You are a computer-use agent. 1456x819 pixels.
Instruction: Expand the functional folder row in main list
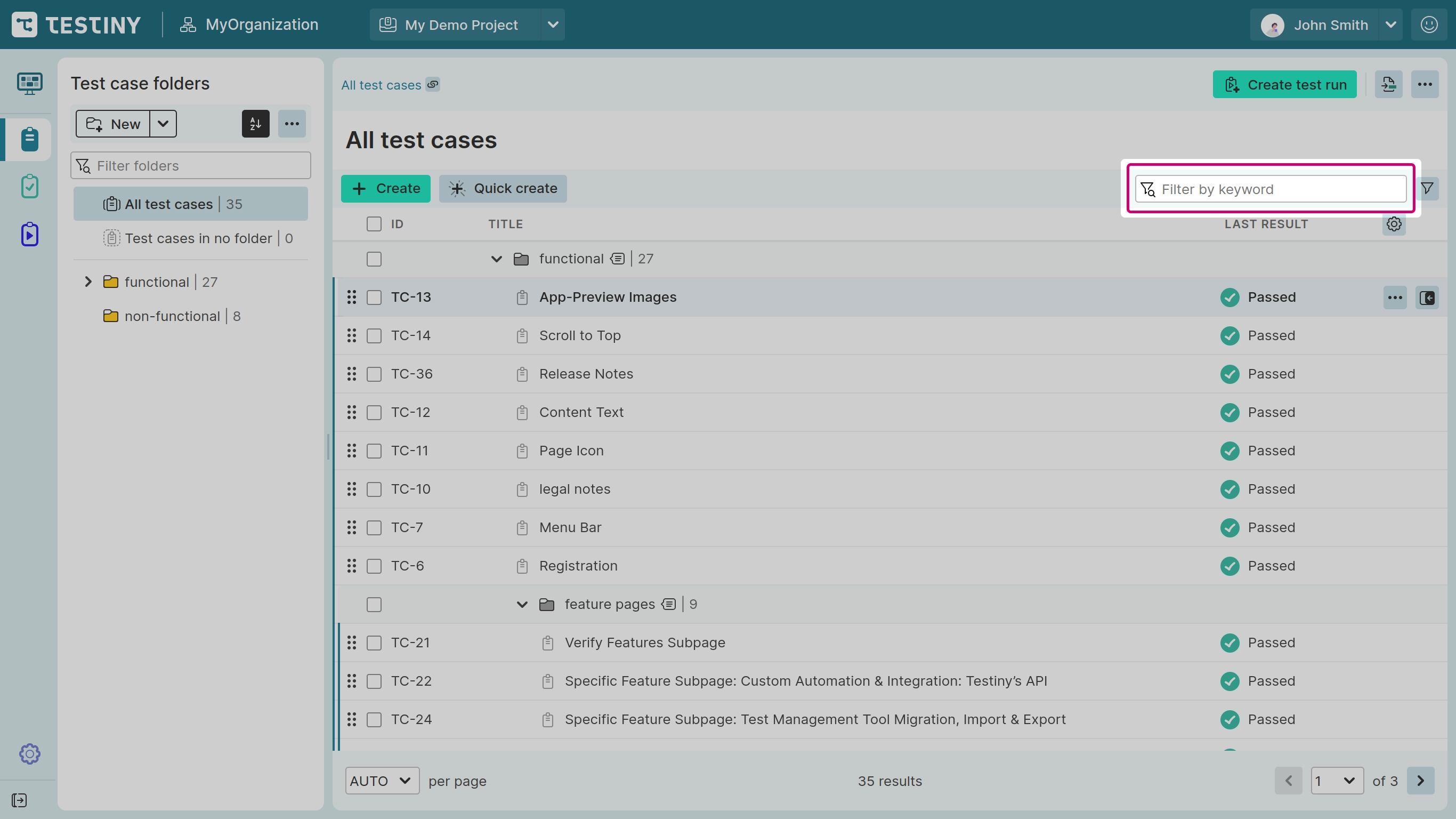(x=496, y=258)
